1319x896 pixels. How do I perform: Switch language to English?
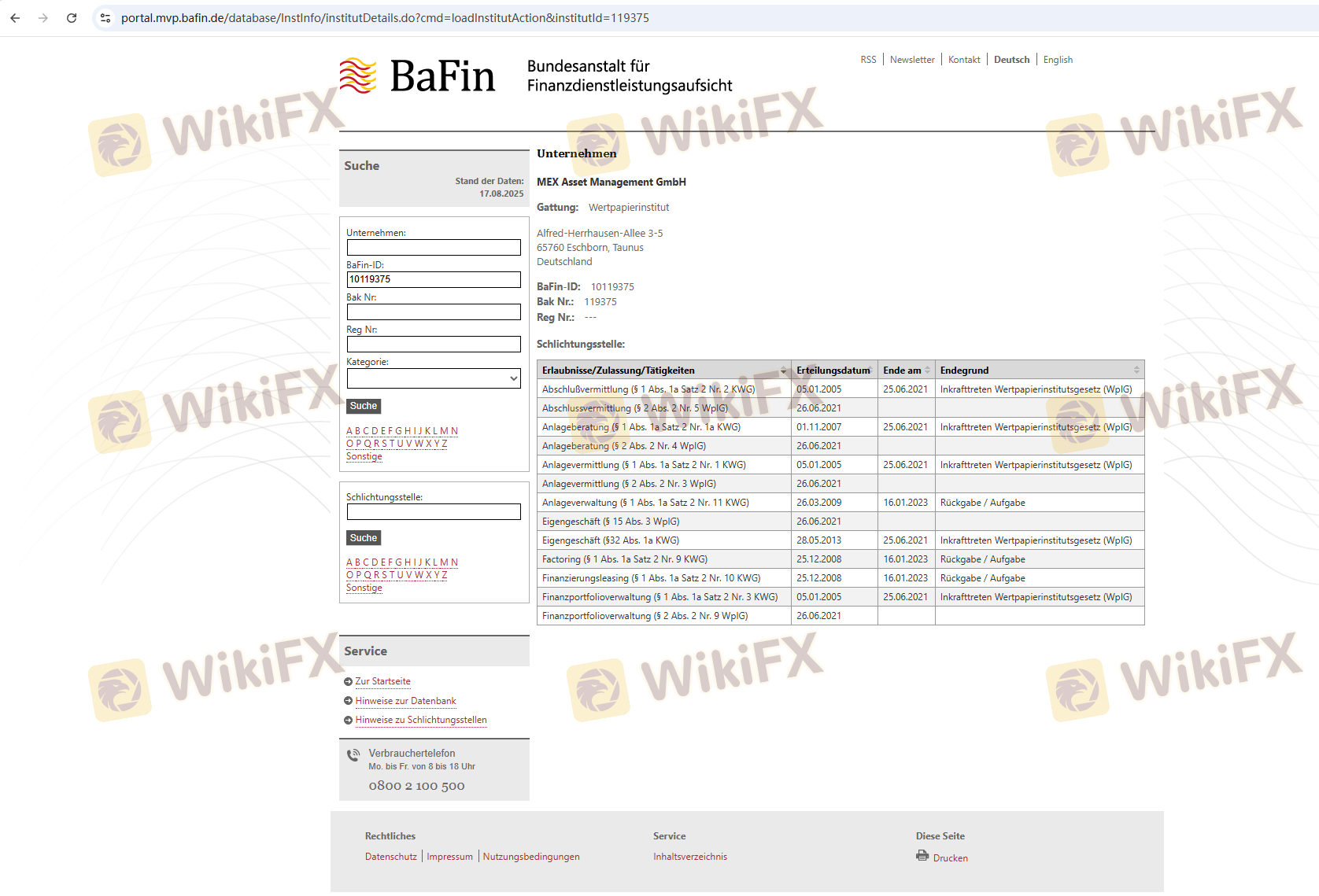click(x=1058, y=60)
